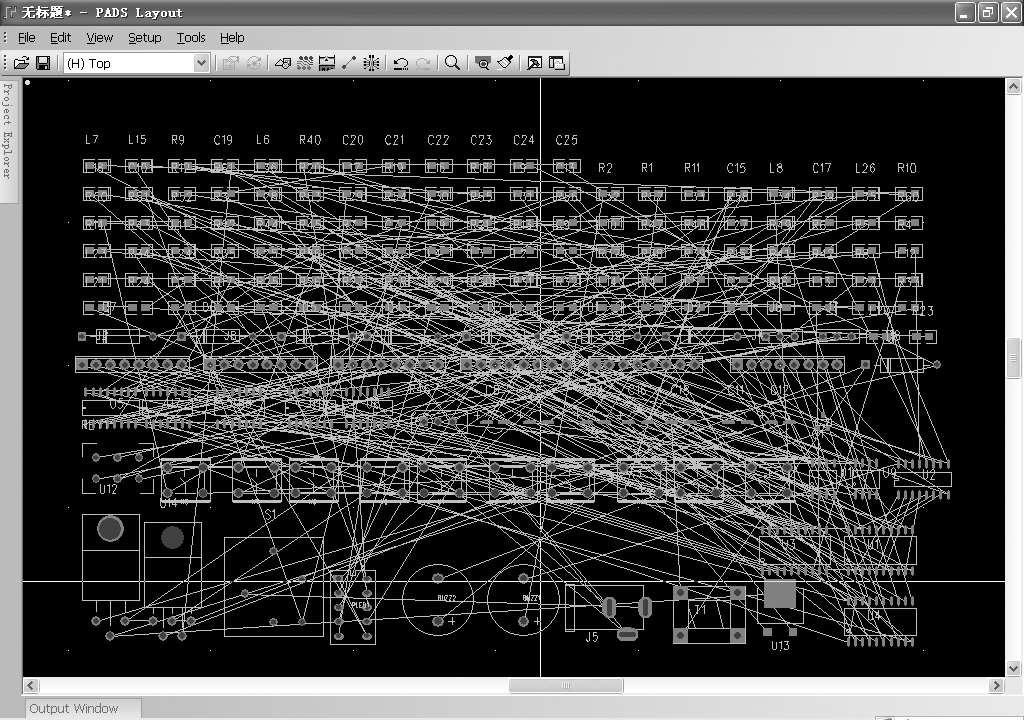This screenshot has height=720, width=1024.
Task: Click the grayed Cycle toolbar icon
Action: coord(253,63)
